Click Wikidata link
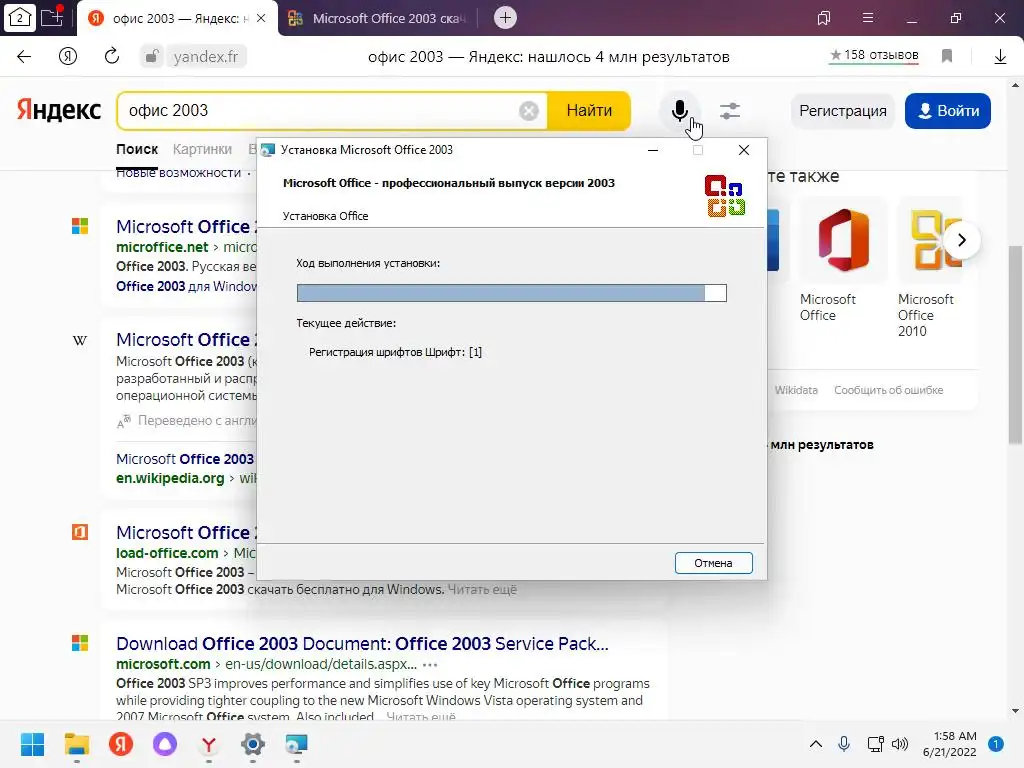The image size is (1024, 768). [x=796, y=390]
